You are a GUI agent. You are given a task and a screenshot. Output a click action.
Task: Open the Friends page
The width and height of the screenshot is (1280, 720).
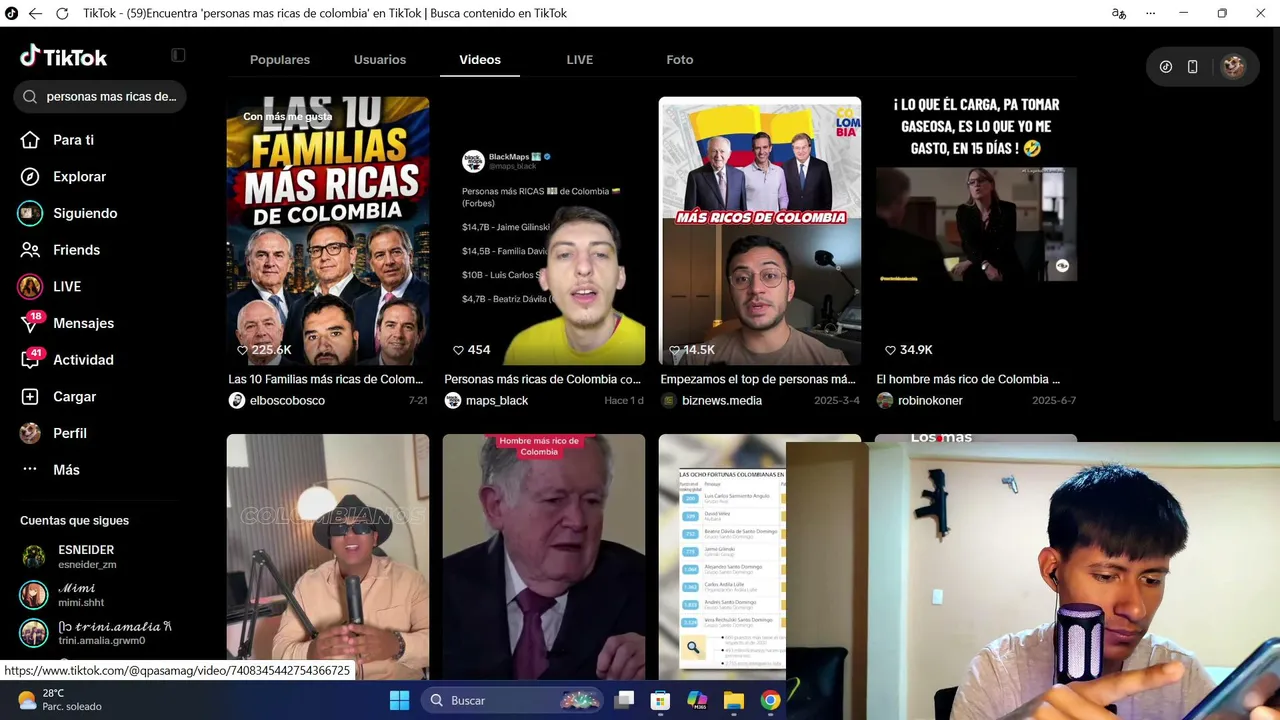click(77, 250)
